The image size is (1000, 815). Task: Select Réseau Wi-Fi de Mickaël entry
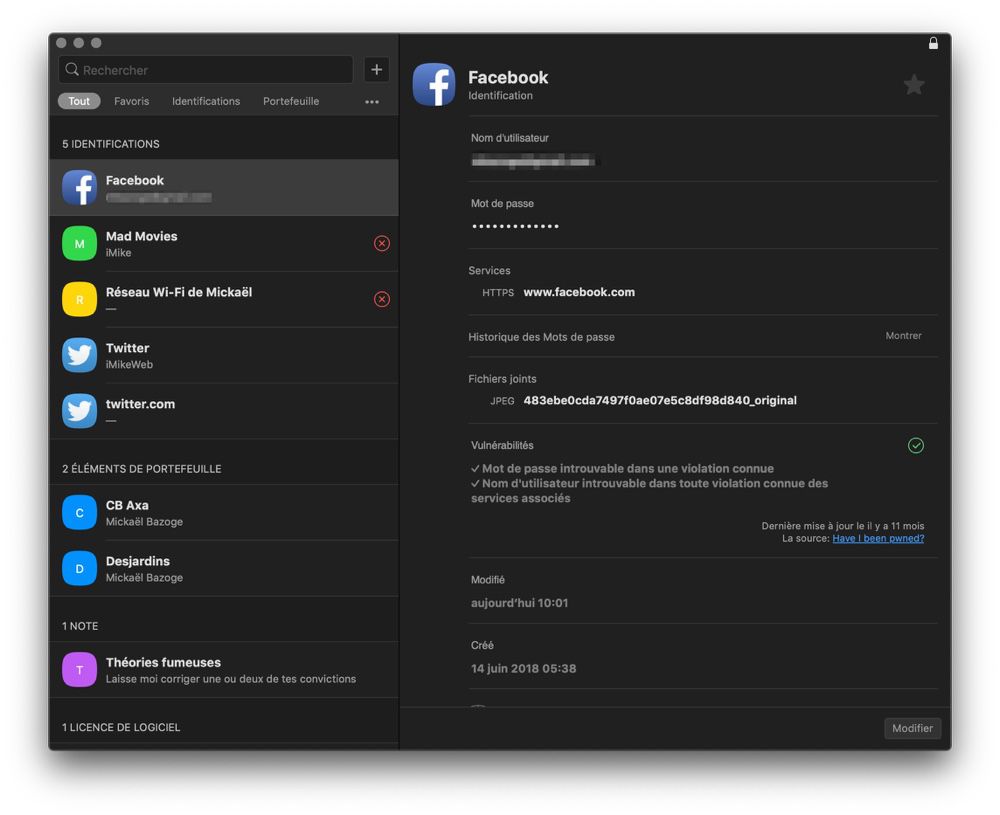[224, 299]
